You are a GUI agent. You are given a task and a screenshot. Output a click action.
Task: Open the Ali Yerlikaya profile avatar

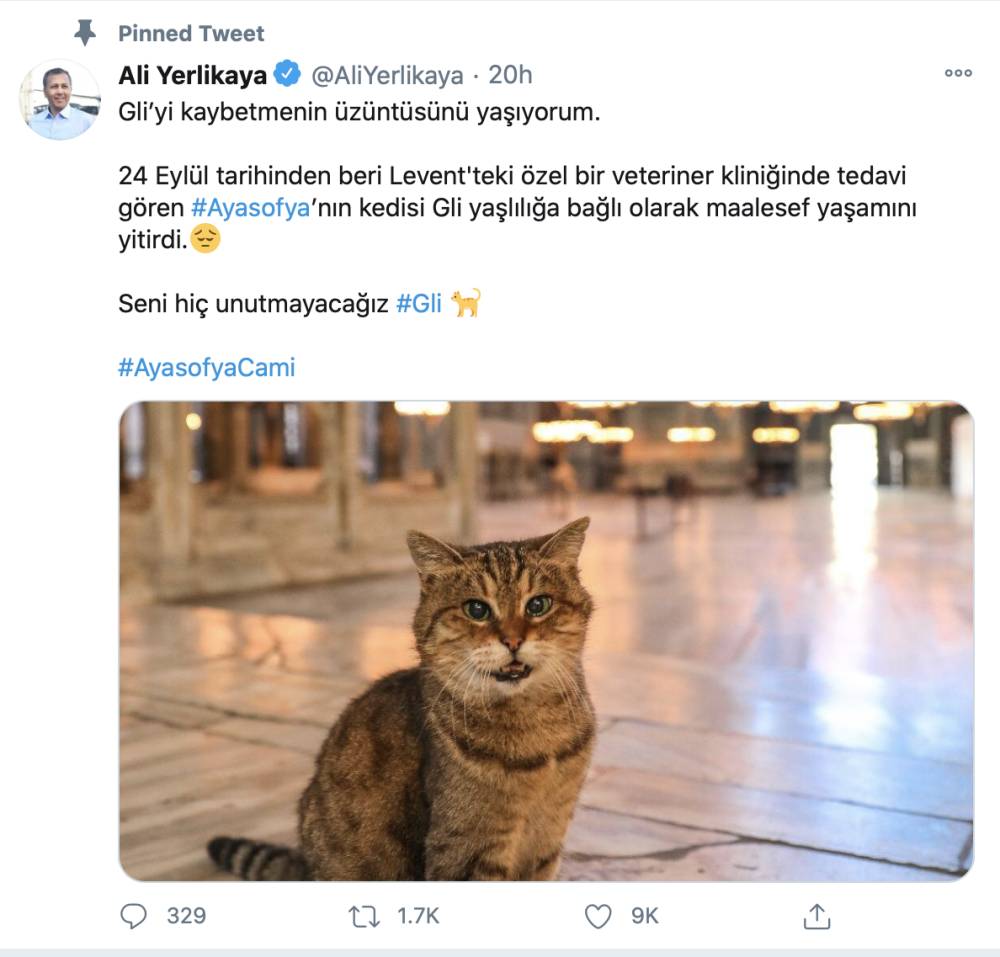click(60, 100)
